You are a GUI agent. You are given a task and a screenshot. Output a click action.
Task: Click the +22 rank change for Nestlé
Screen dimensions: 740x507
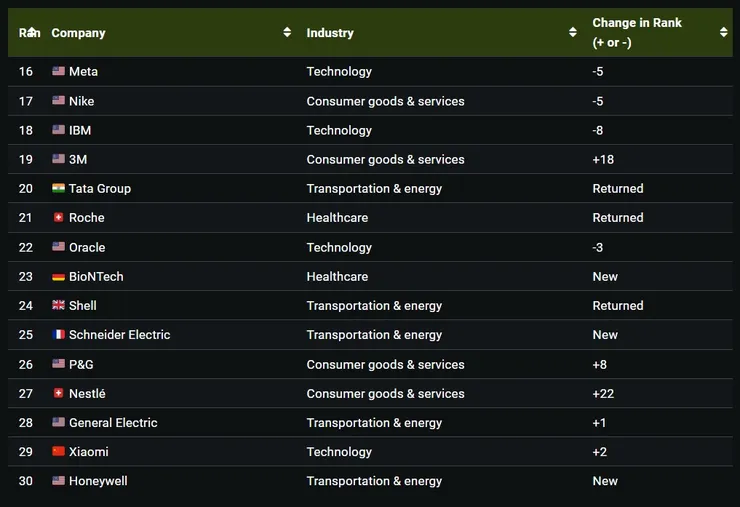pos(603,394)
